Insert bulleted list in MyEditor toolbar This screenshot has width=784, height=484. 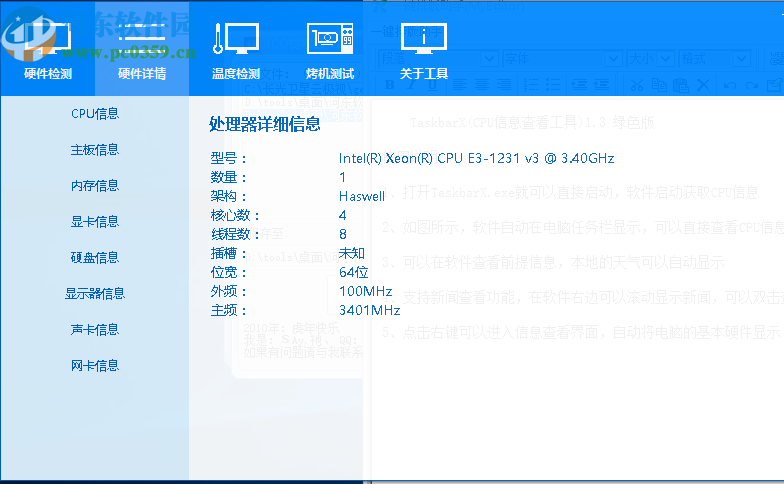pos(553,85)
